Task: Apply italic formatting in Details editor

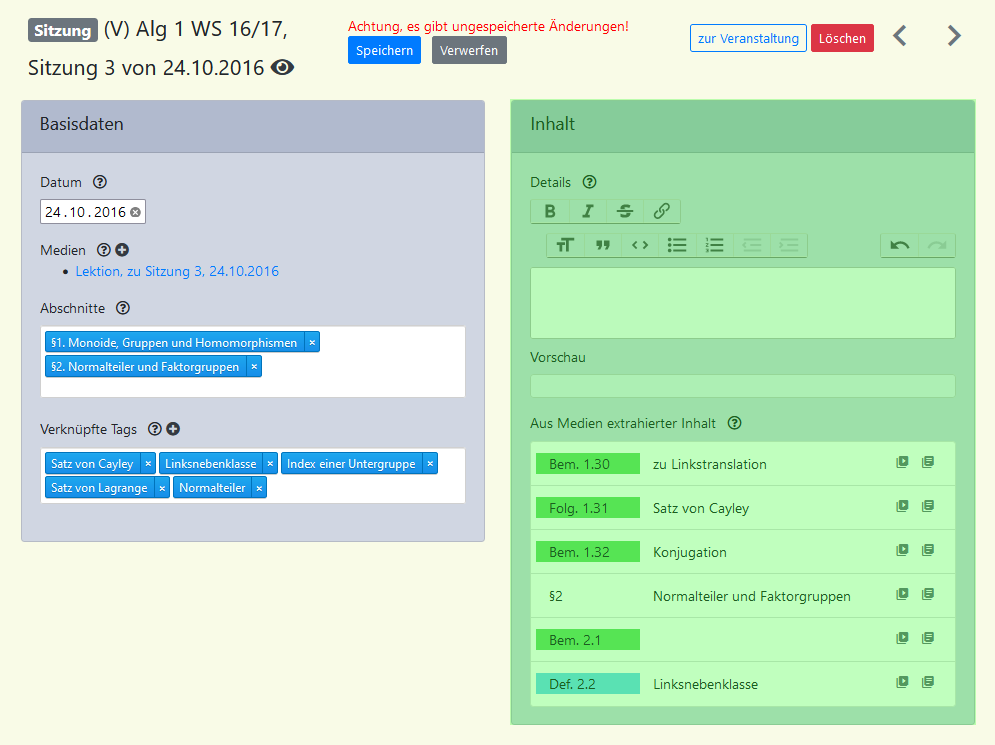Action: pos(587,211)
